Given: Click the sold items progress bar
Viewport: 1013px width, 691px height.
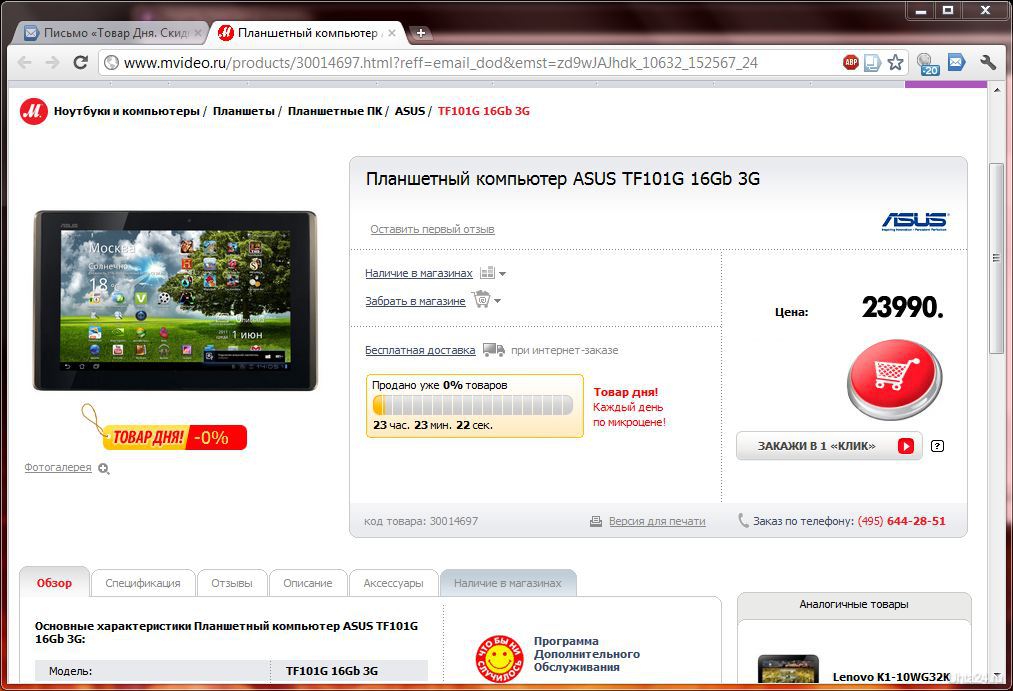Looking at the screenshot, I should coord(473,405).
